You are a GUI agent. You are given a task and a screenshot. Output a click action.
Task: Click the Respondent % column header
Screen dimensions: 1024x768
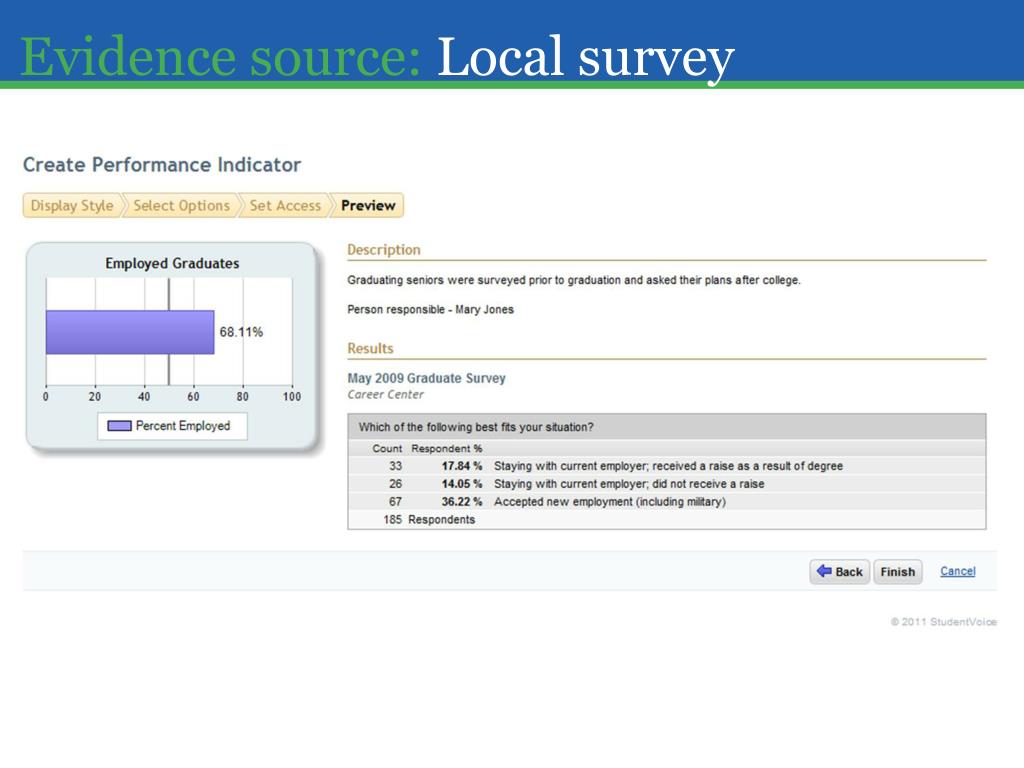pos(447,449)
